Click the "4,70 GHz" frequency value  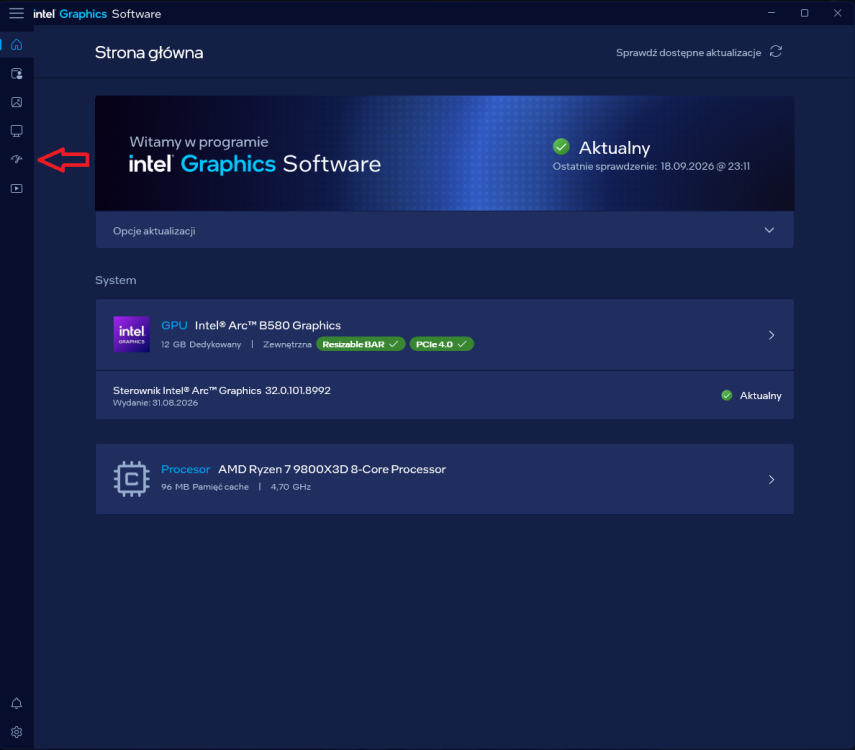(291, 487)
